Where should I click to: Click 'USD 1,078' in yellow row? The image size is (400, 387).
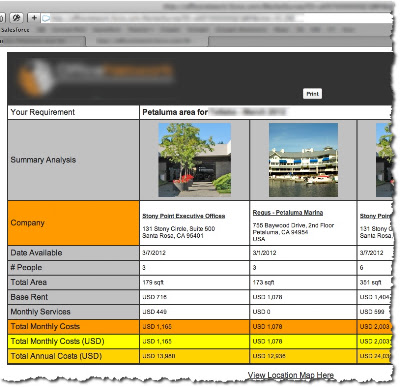[267, 341]
